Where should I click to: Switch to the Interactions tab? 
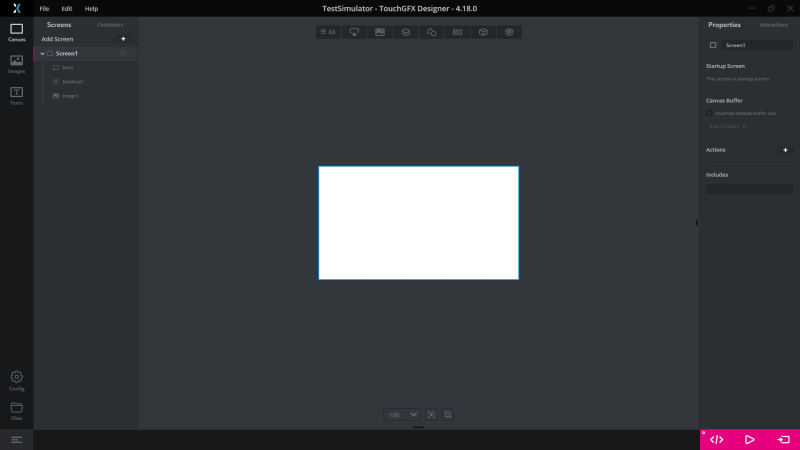pyautogui.click(x=773, y=24)
